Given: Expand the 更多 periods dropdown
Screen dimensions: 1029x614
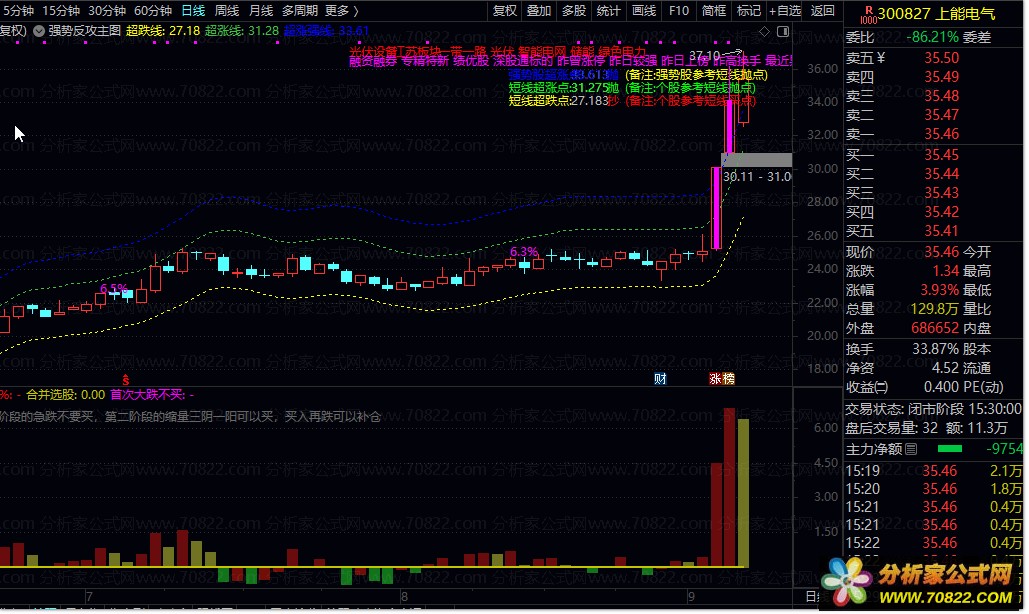Looking at the screenshot, I should 341,10.
